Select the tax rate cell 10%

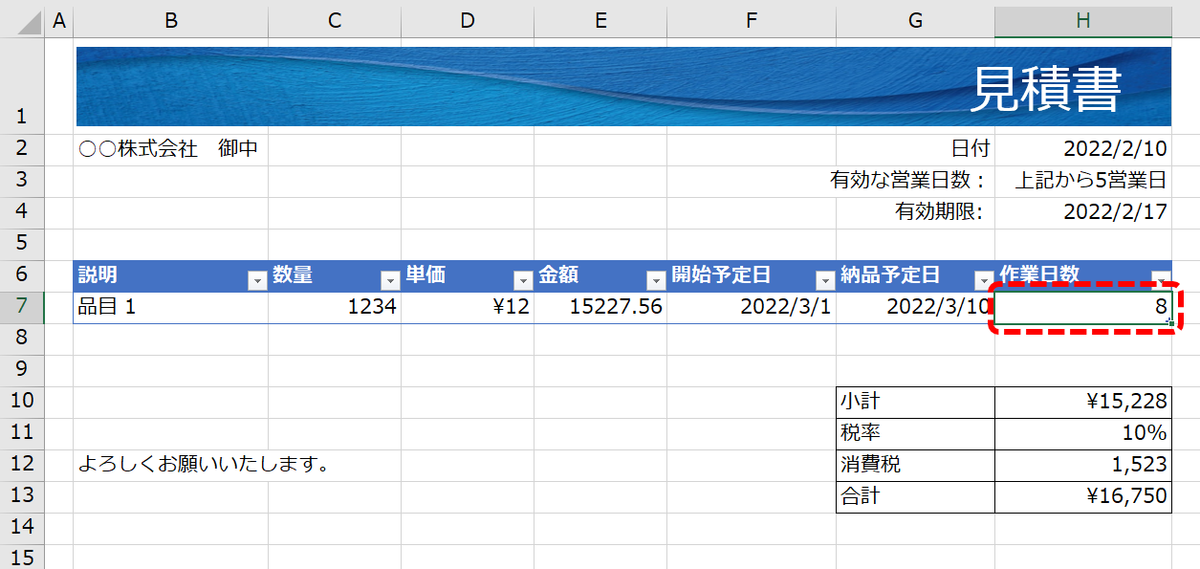tap(1084, 433)
